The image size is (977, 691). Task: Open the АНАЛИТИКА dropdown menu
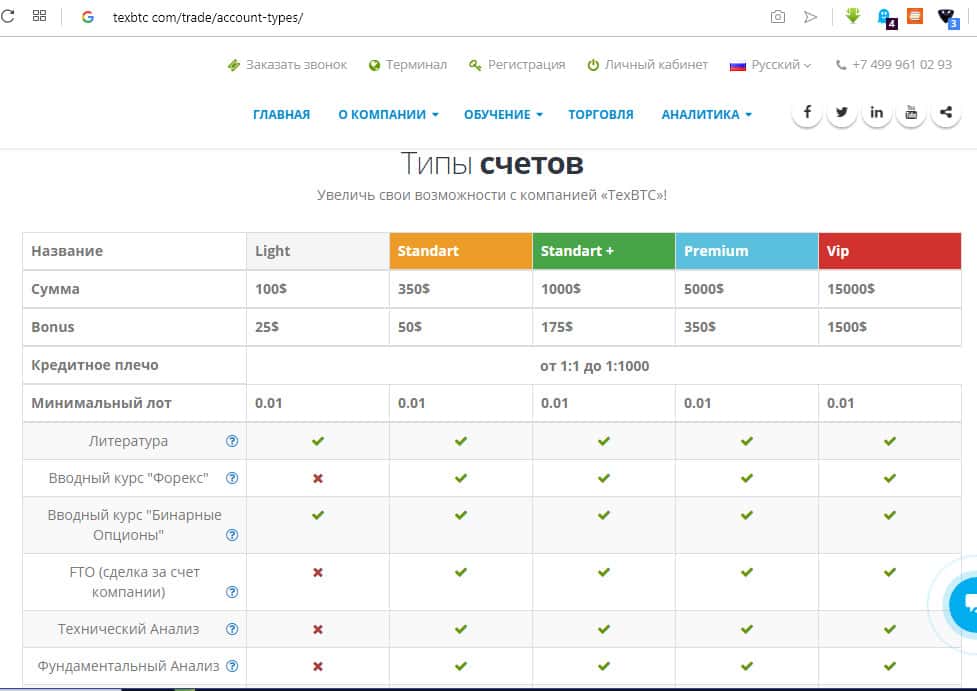coord(706,115)
